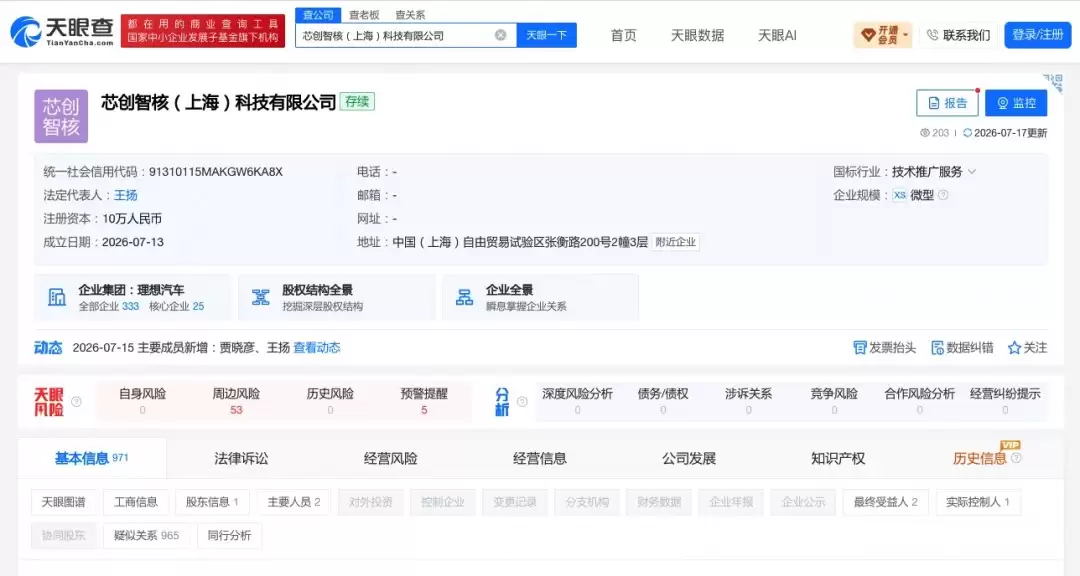Click the 最终受益人 2 sub-tab
This screenshot has height=576, width=1080.
point(886,502)
